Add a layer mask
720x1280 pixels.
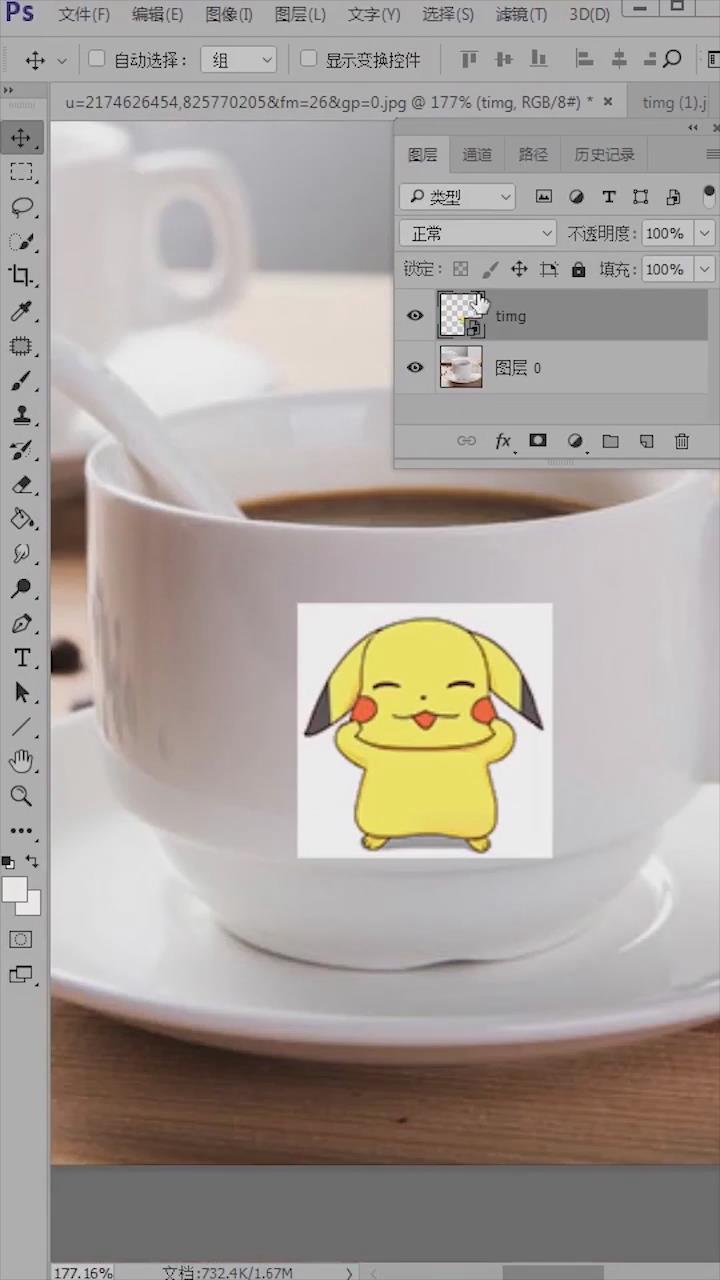point(538,441)
